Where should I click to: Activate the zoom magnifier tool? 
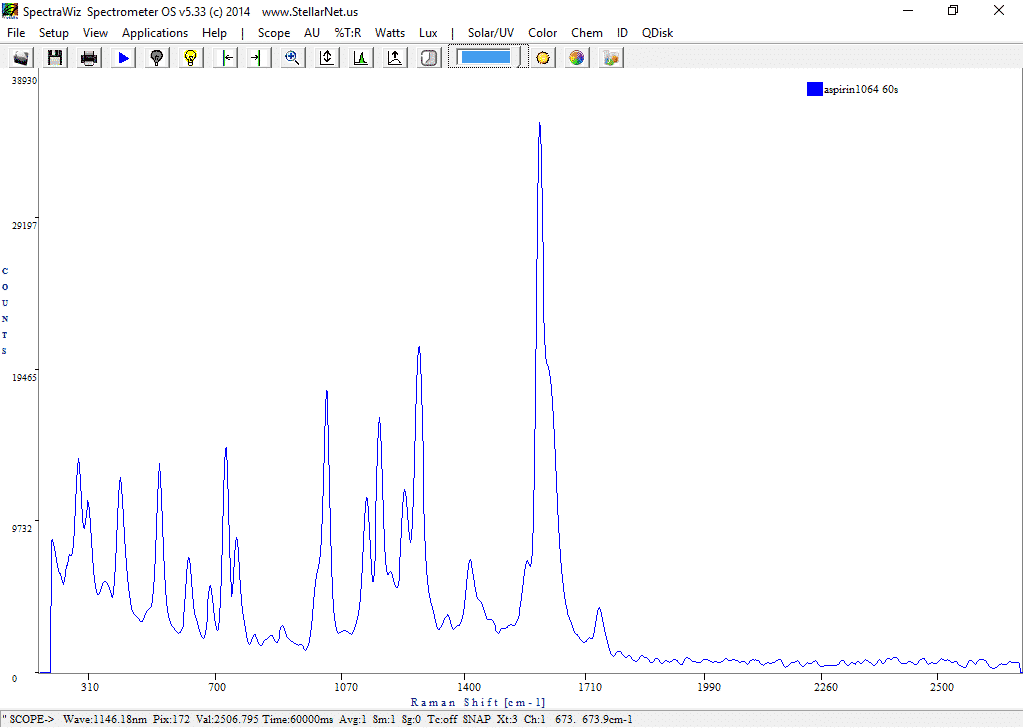tap(293, 57)
